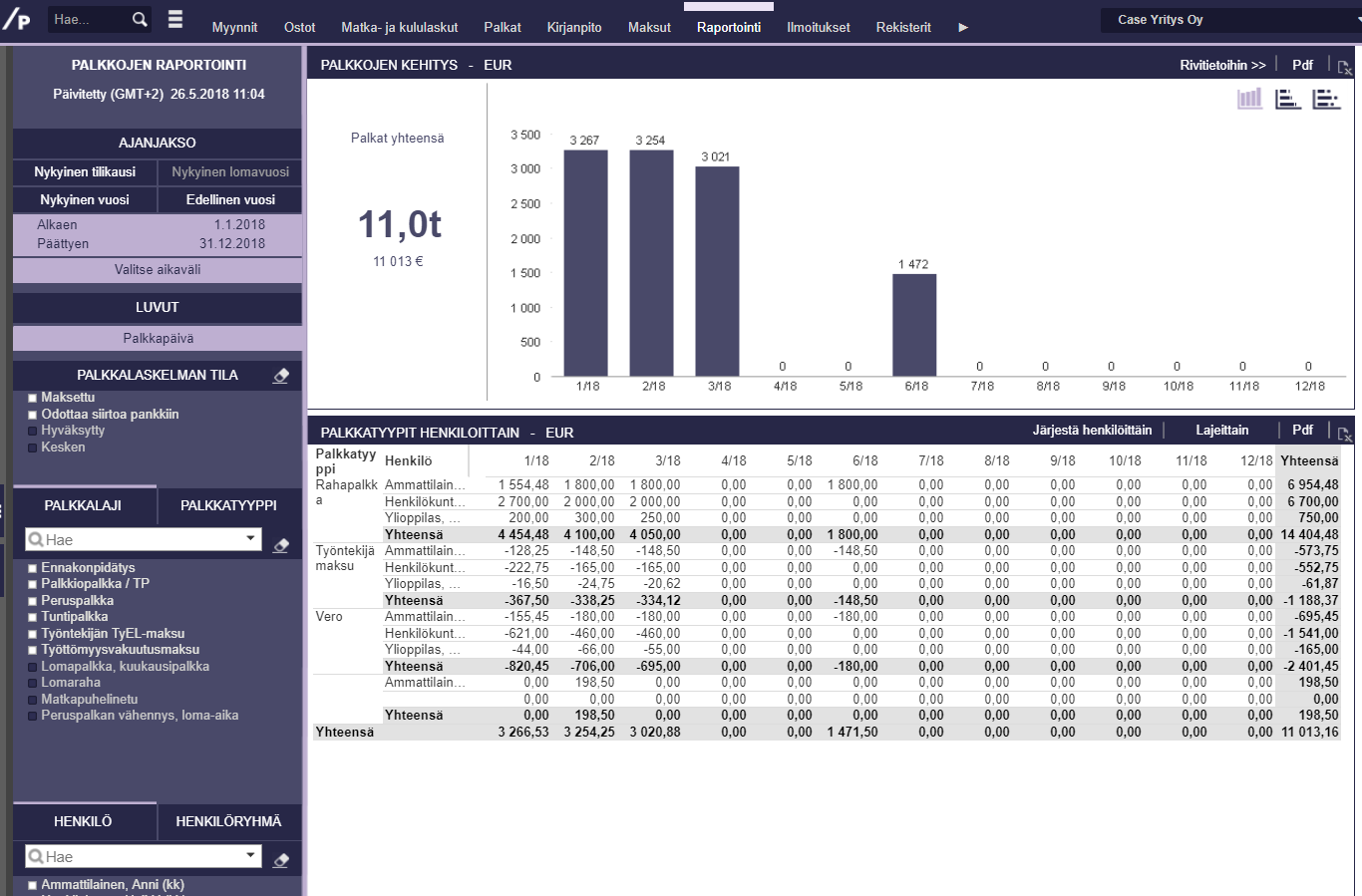This screenshot has height=896, width=1362.
Task: Check the Ennakonpidätys salary type
Action: click(33, 568)
